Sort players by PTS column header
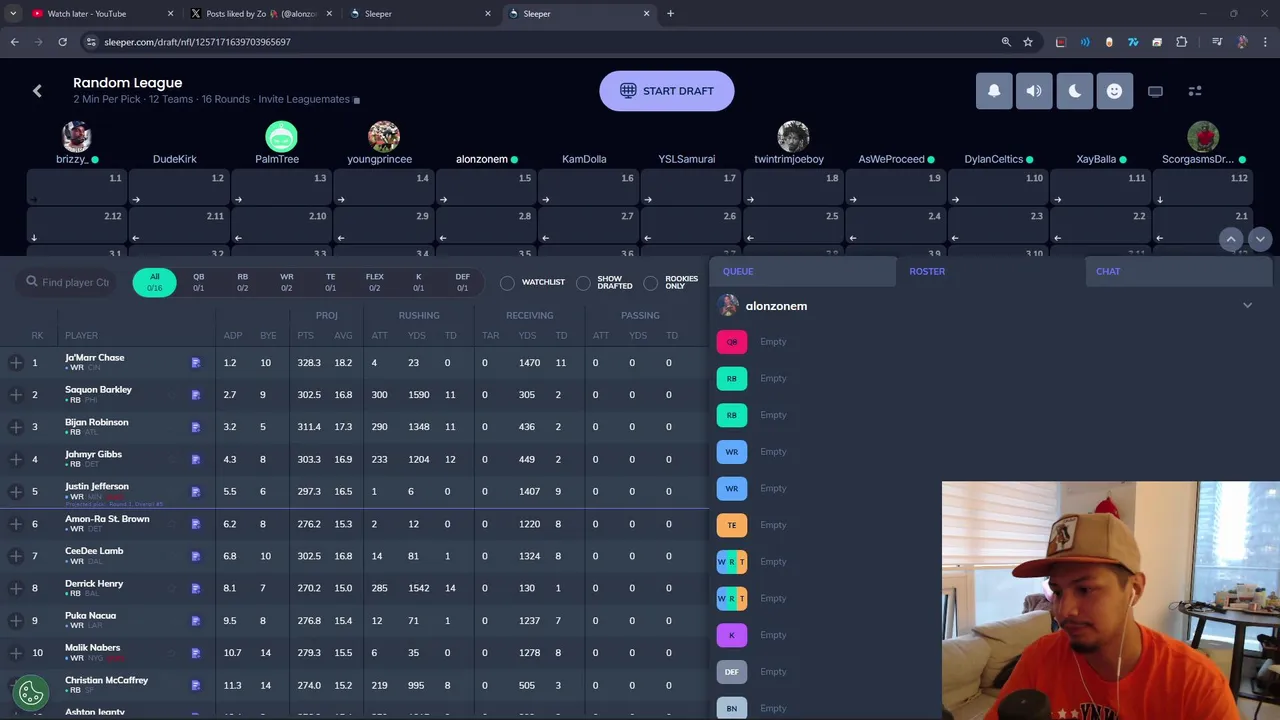Viewport: 1280px width, 720px height. tap(305, 336)
